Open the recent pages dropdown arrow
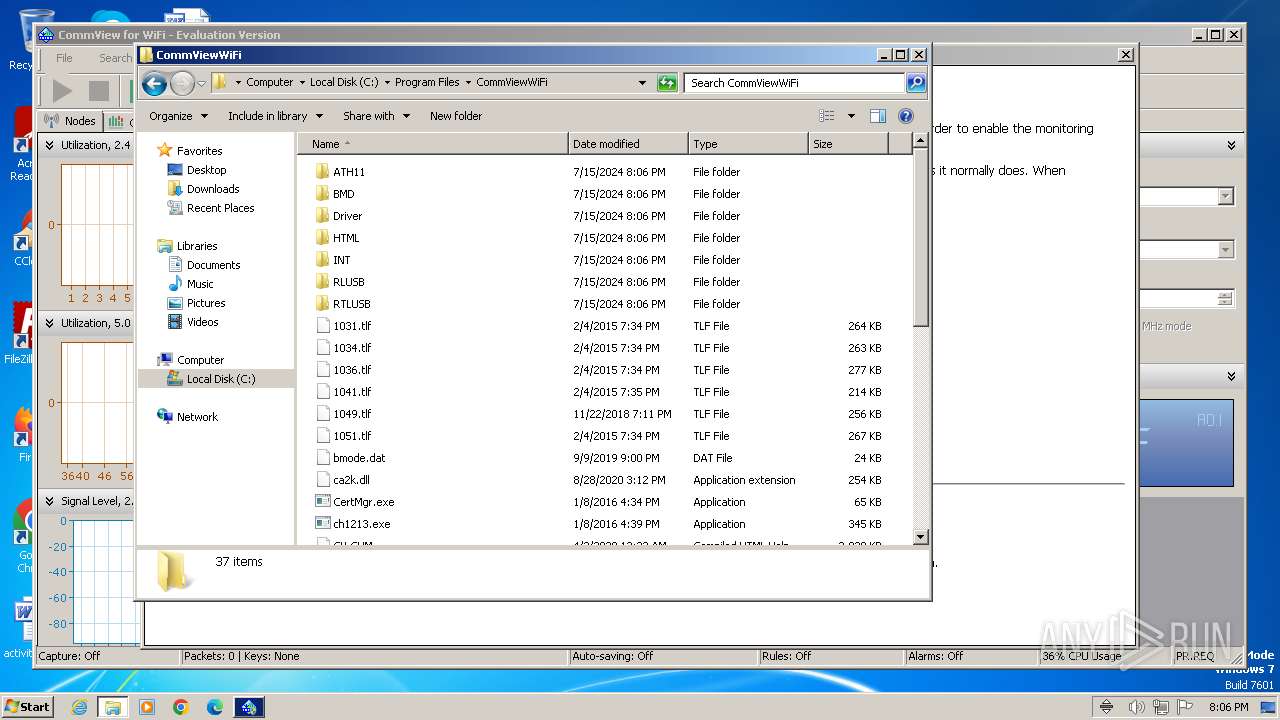1280x720 pixels. click(202, 83)
